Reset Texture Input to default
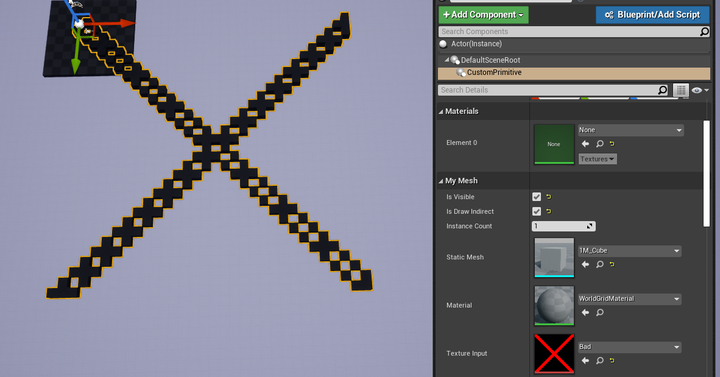Viewport: 720px width, 377px height. [612, 360]
